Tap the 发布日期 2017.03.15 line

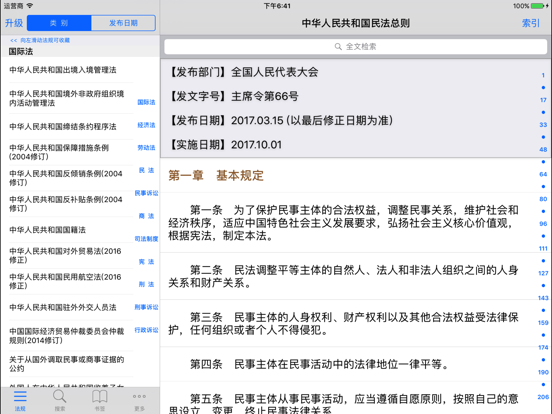[281, 120]
